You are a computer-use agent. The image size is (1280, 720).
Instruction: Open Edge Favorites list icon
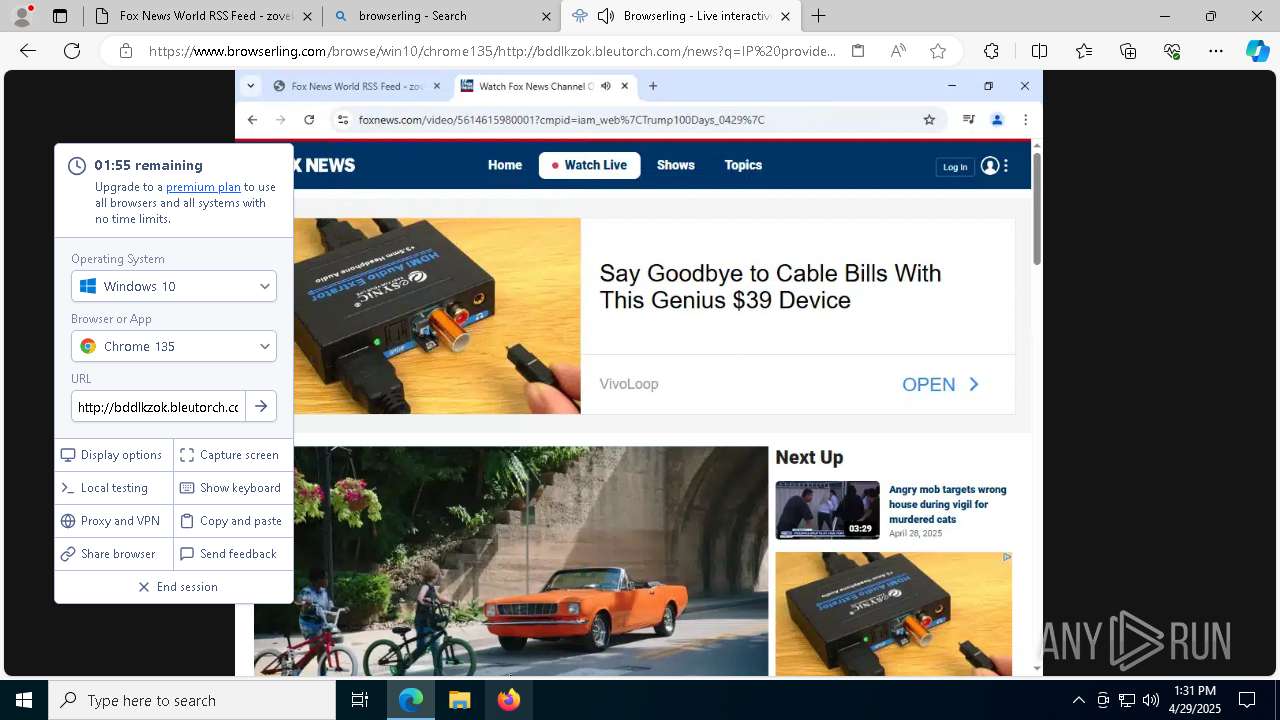point(1084,51)
